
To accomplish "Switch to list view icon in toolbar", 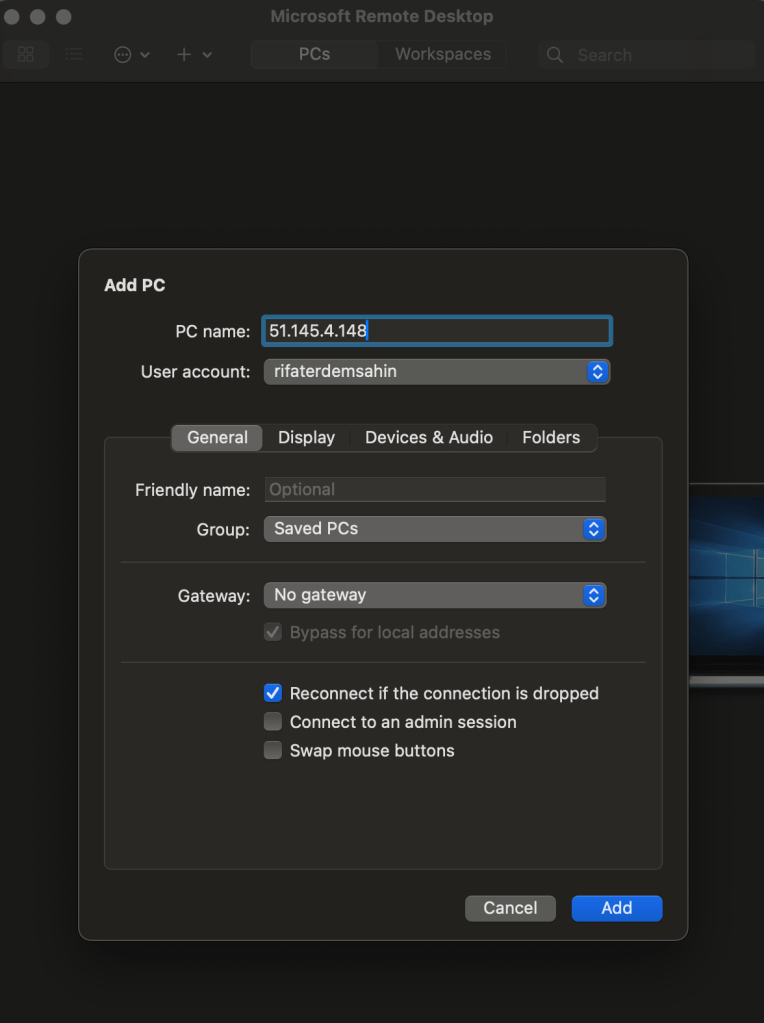I will pyautogui.click(x=74, y=54).
